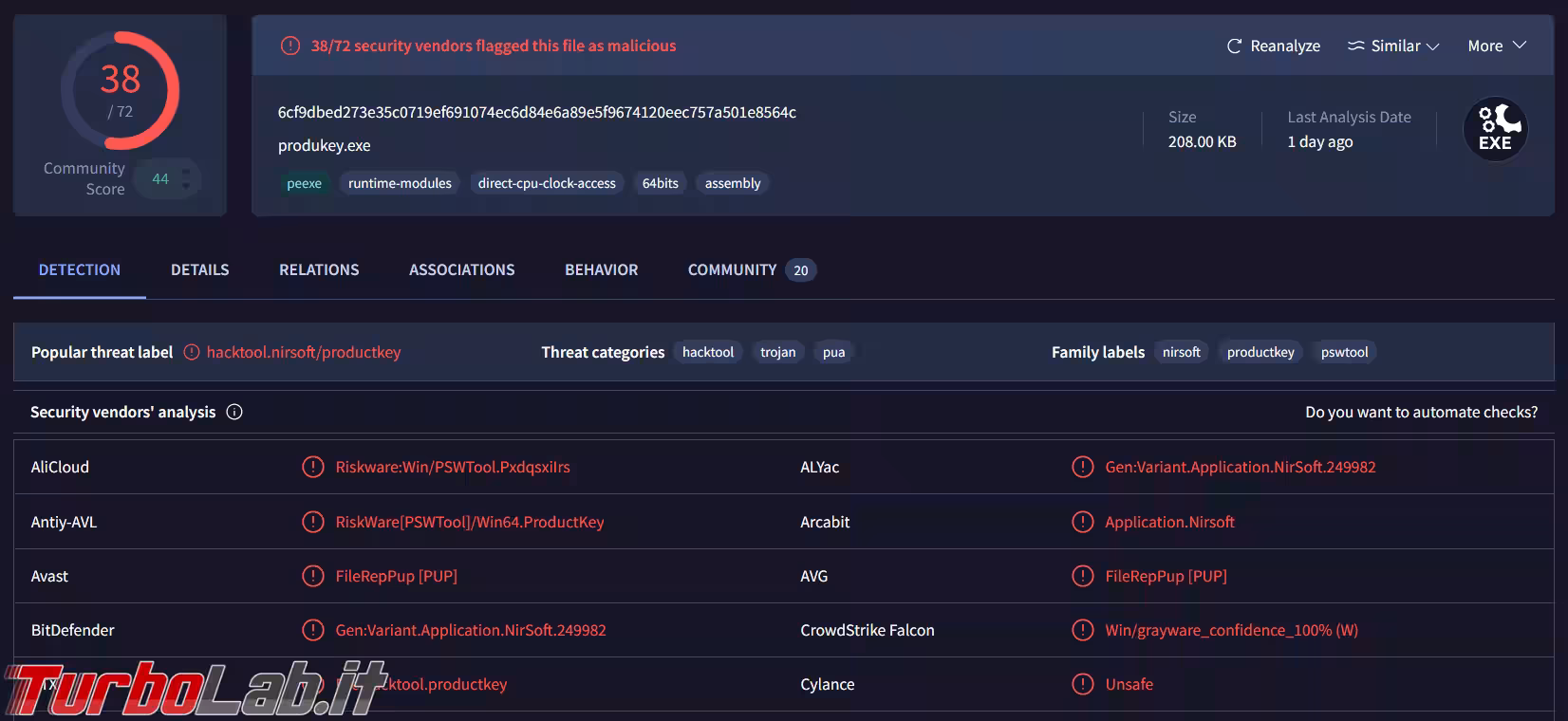Viewport: 1568px width, 721px height.
Task: Click the nirsoft family label tag
Action: coord(1181,352)
